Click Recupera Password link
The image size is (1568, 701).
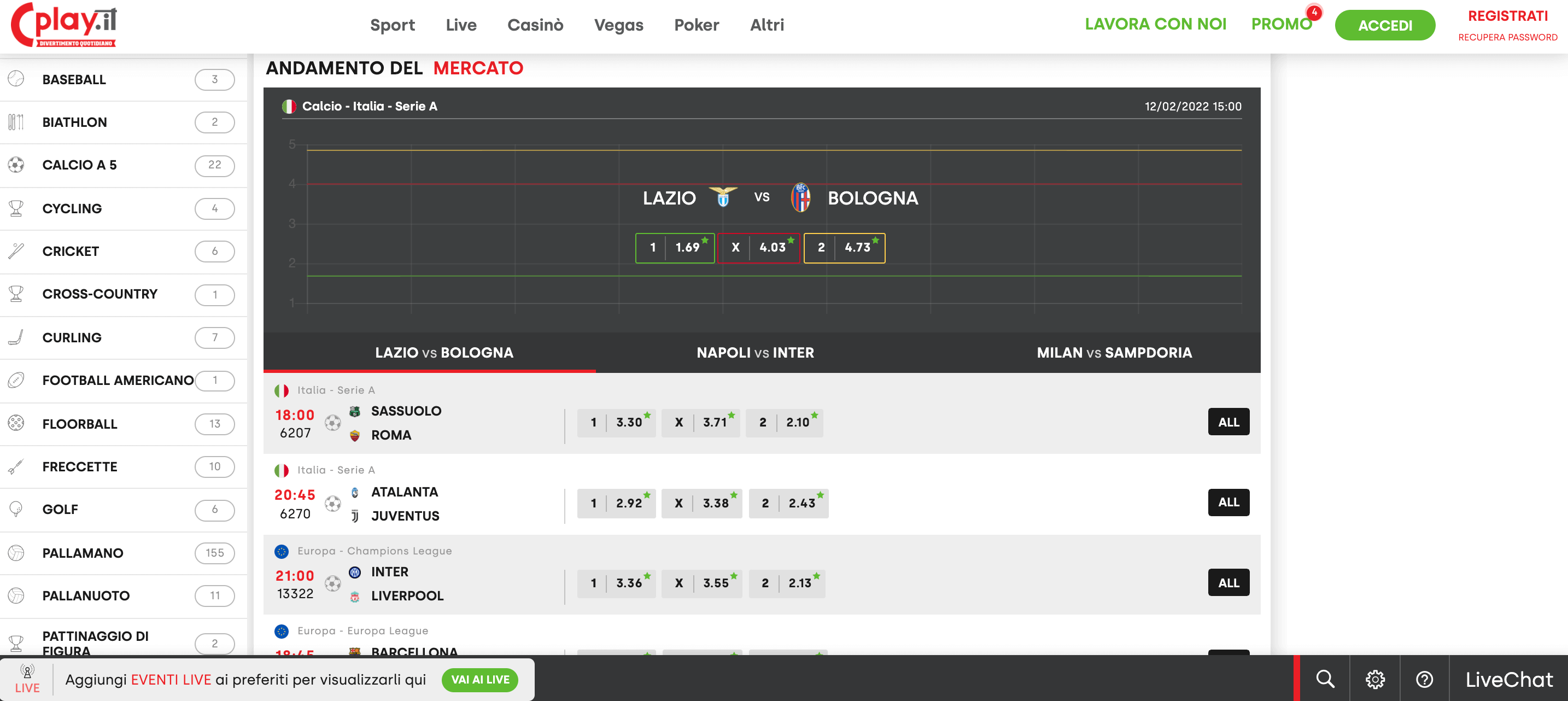[1507, 37]
